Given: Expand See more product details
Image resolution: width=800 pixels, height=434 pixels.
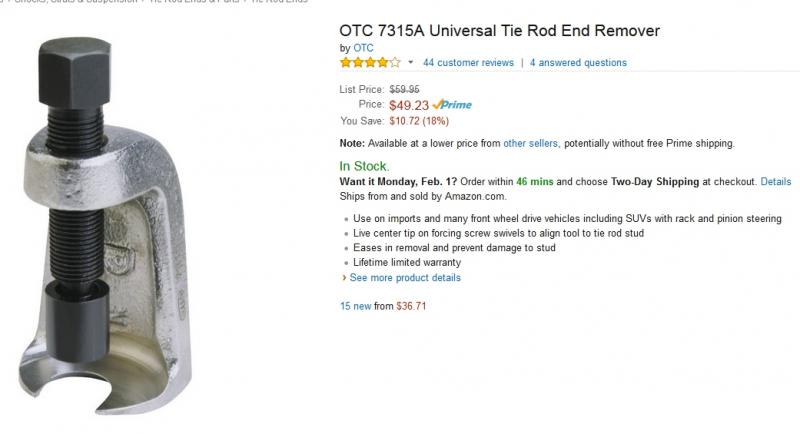Looking at the screenshot, I should pos(405,277).
